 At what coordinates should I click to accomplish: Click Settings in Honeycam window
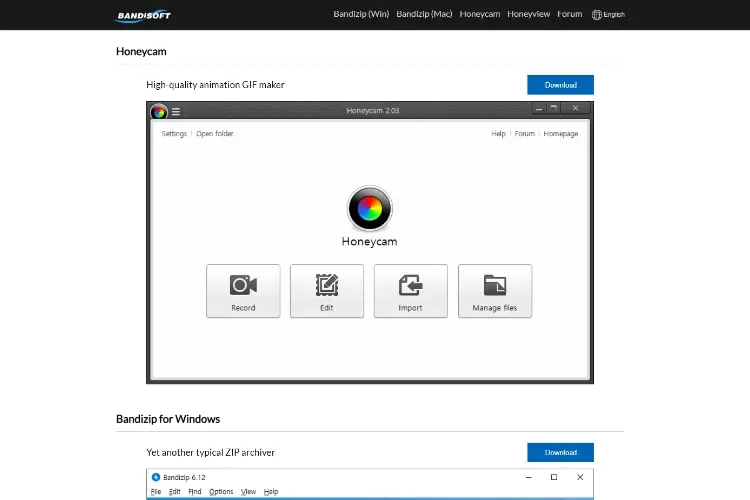174,133
